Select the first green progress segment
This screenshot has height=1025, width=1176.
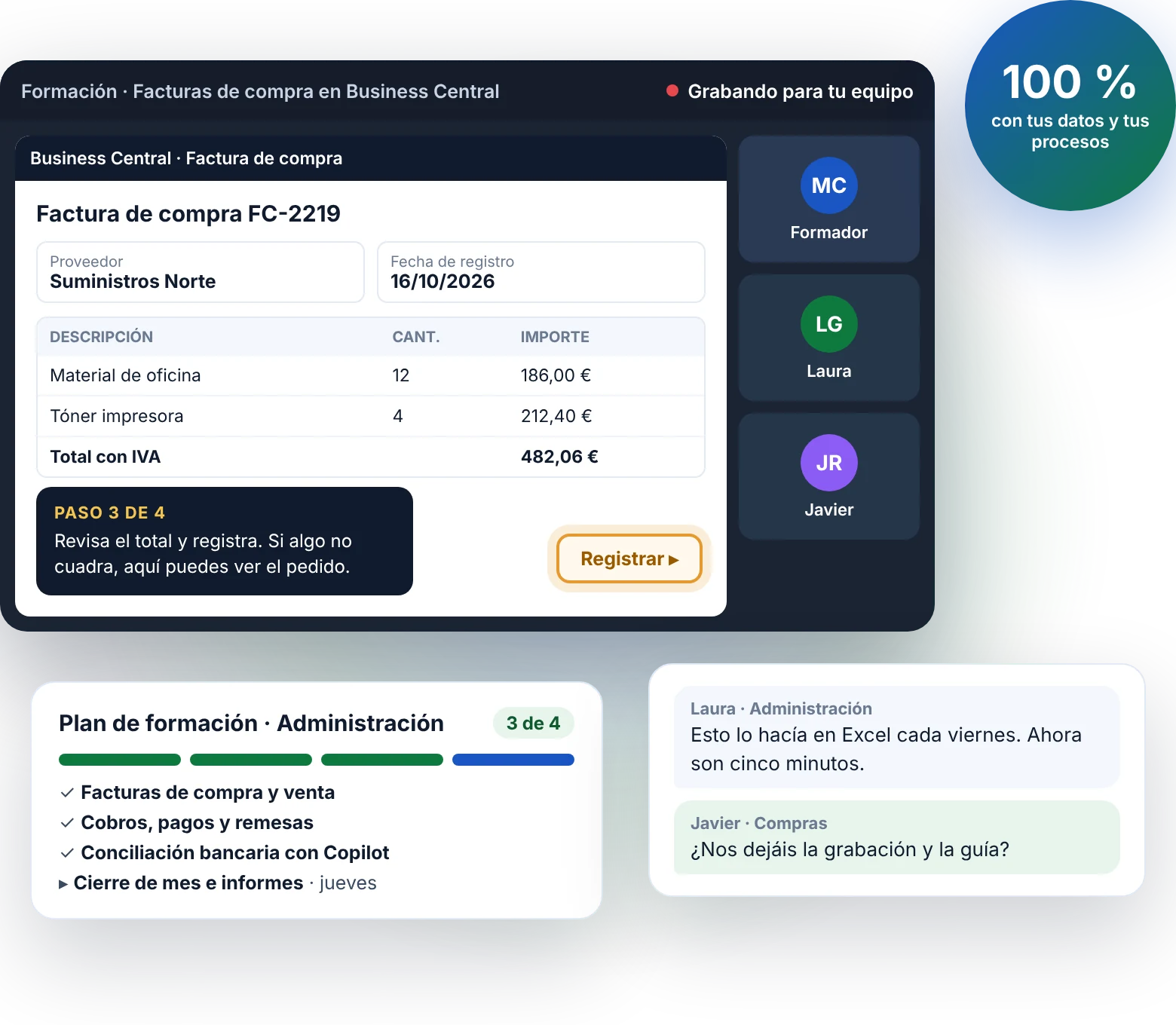click(x=120, y=760)
